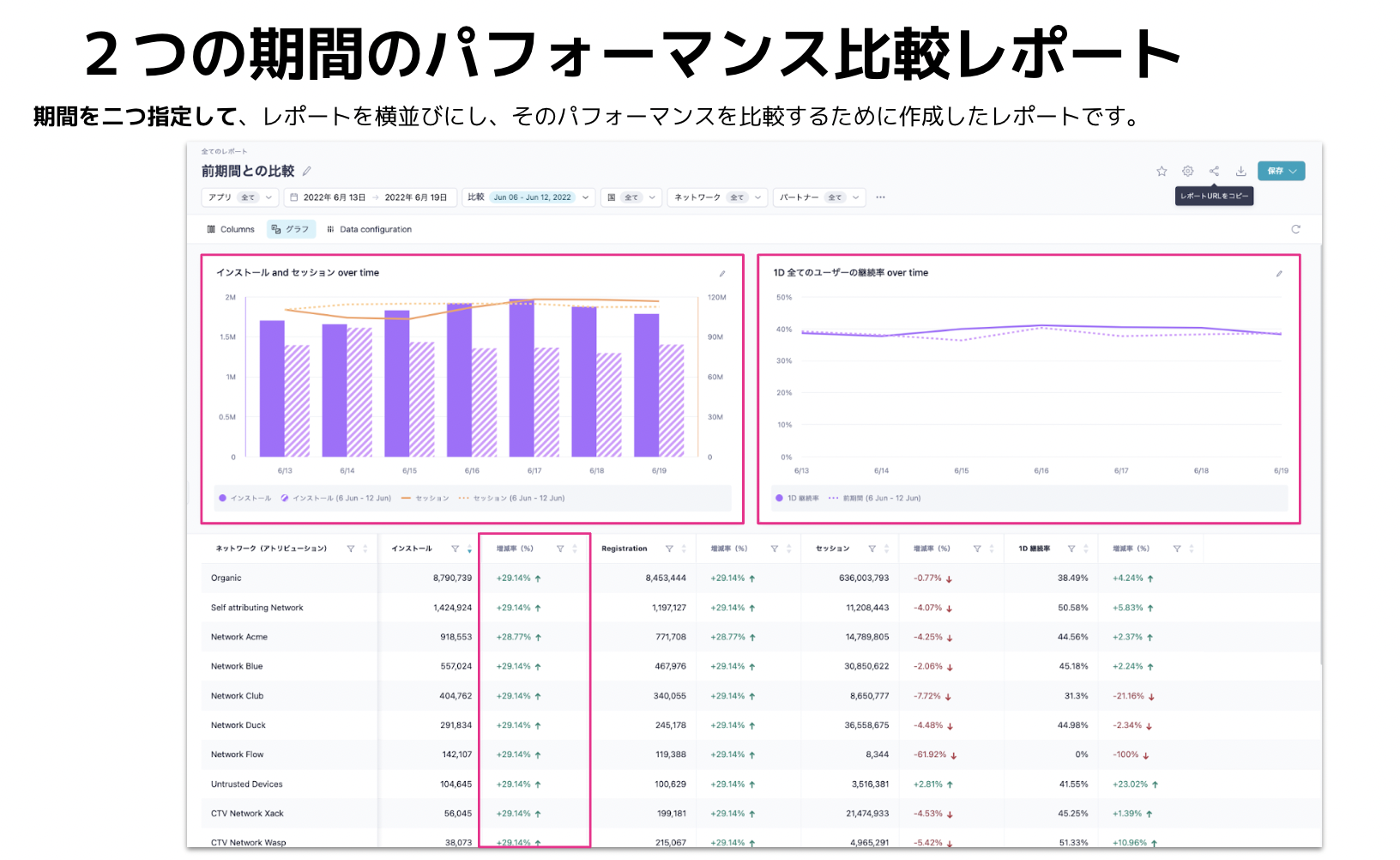
Task: Click installs value 8,790,739
Action: click(452, 578)
